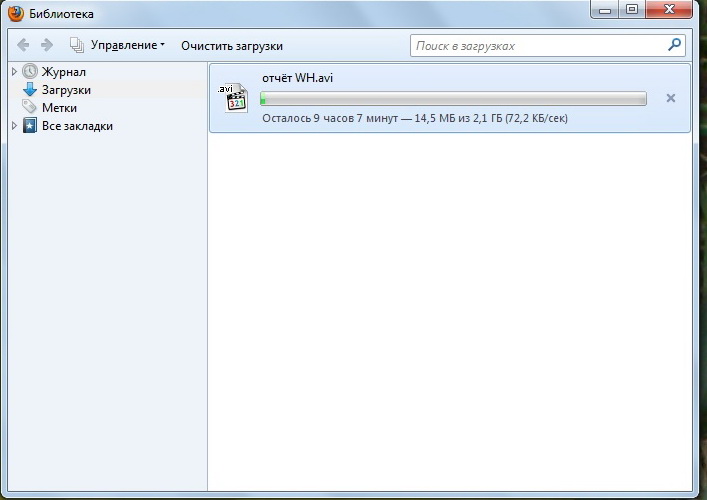Click the remaining time download status text

[x=415, y=118]
